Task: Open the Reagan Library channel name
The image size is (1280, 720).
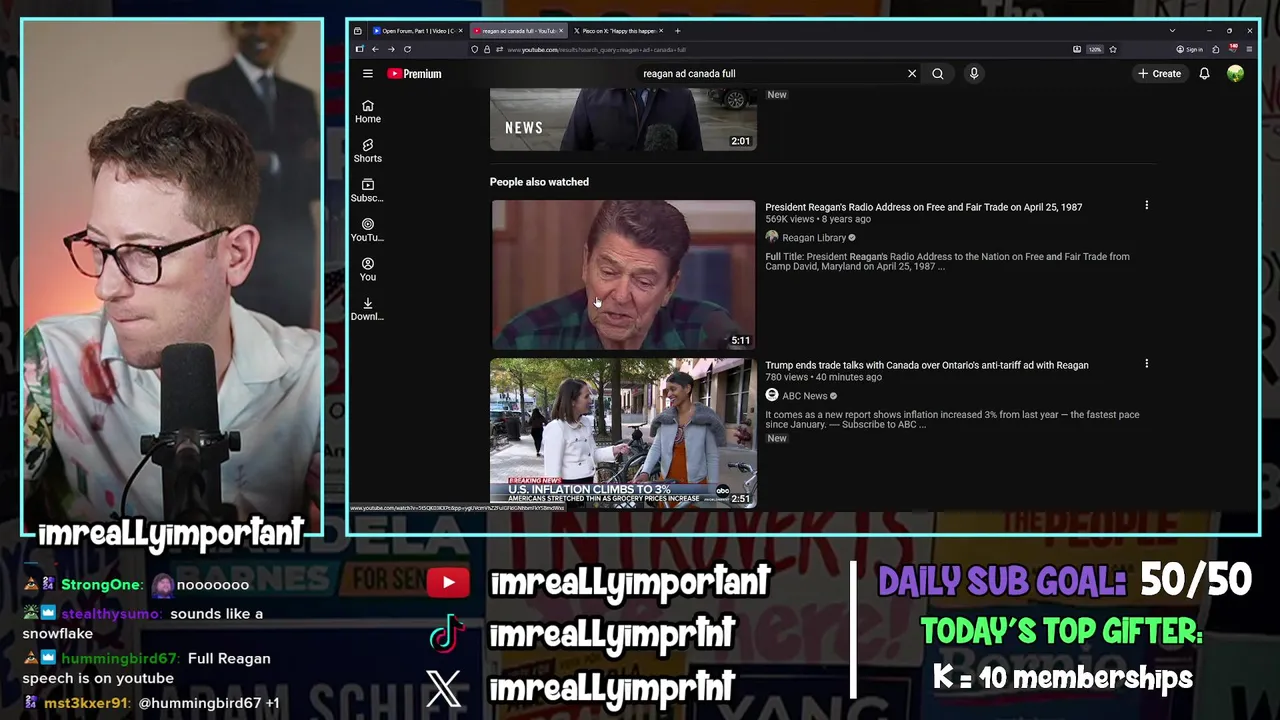Action: 814,238
